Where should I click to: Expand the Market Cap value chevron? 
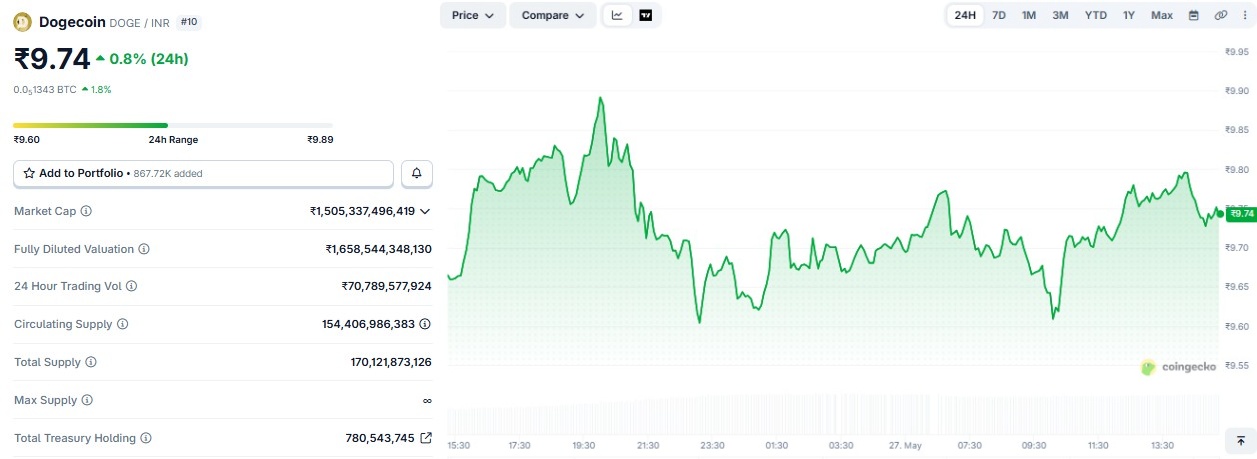click(425, 211)
